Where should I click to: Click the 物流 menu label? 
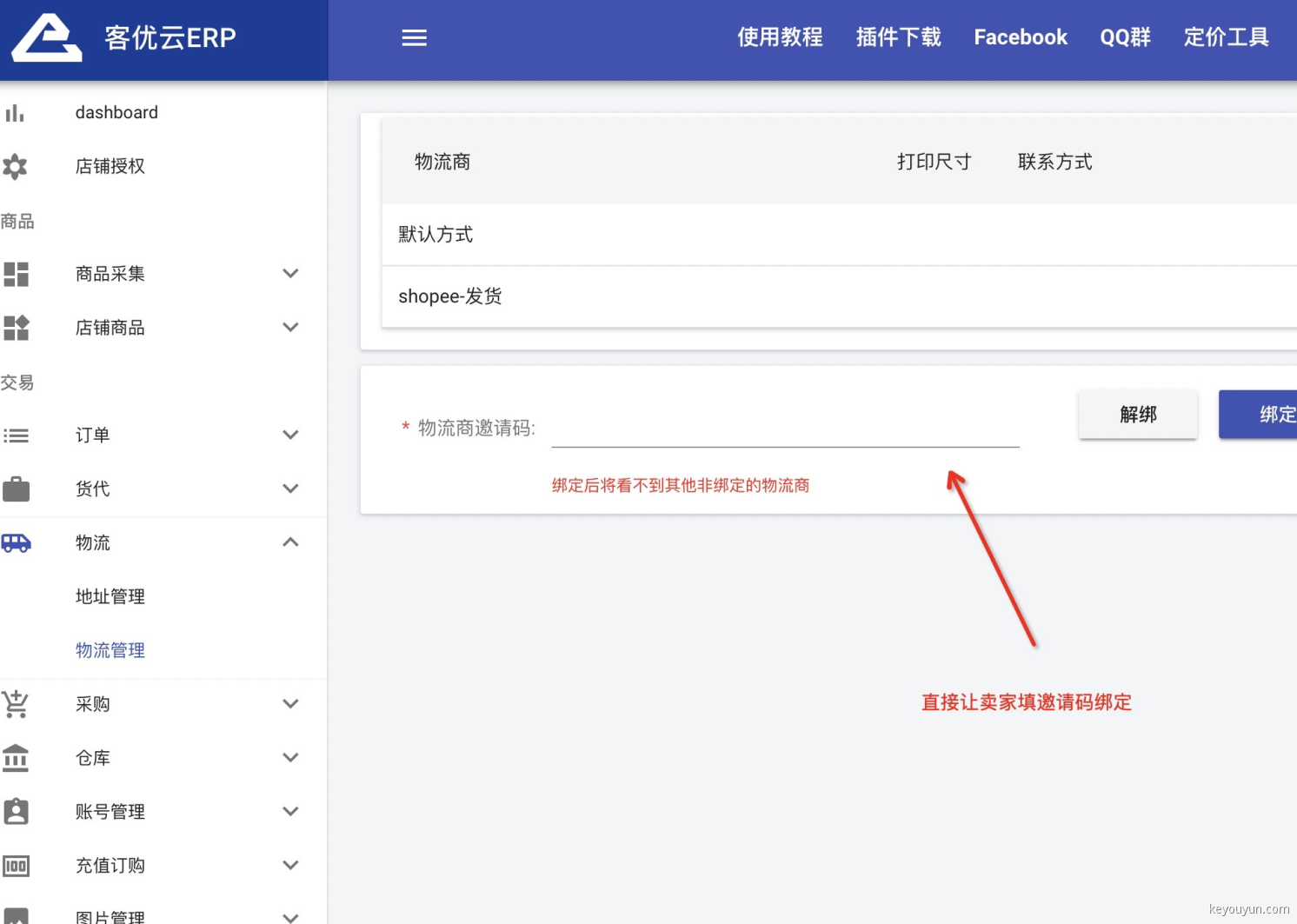(x=93, y=543)
